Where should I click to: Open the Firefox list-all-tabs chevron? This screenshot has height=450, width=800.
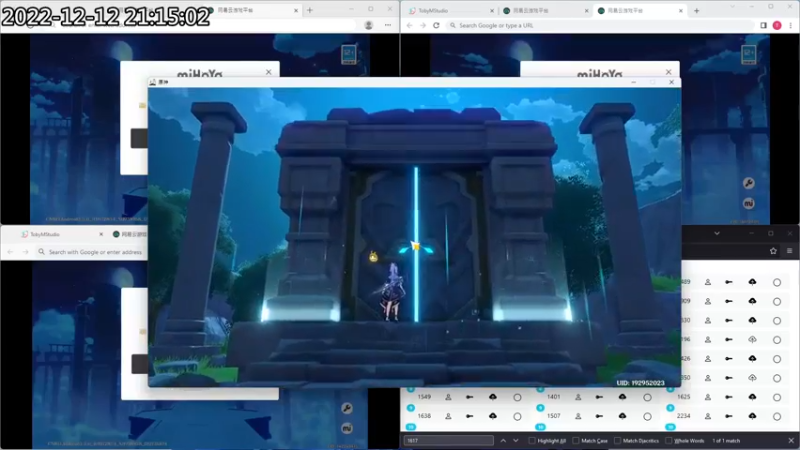(717, 234)
